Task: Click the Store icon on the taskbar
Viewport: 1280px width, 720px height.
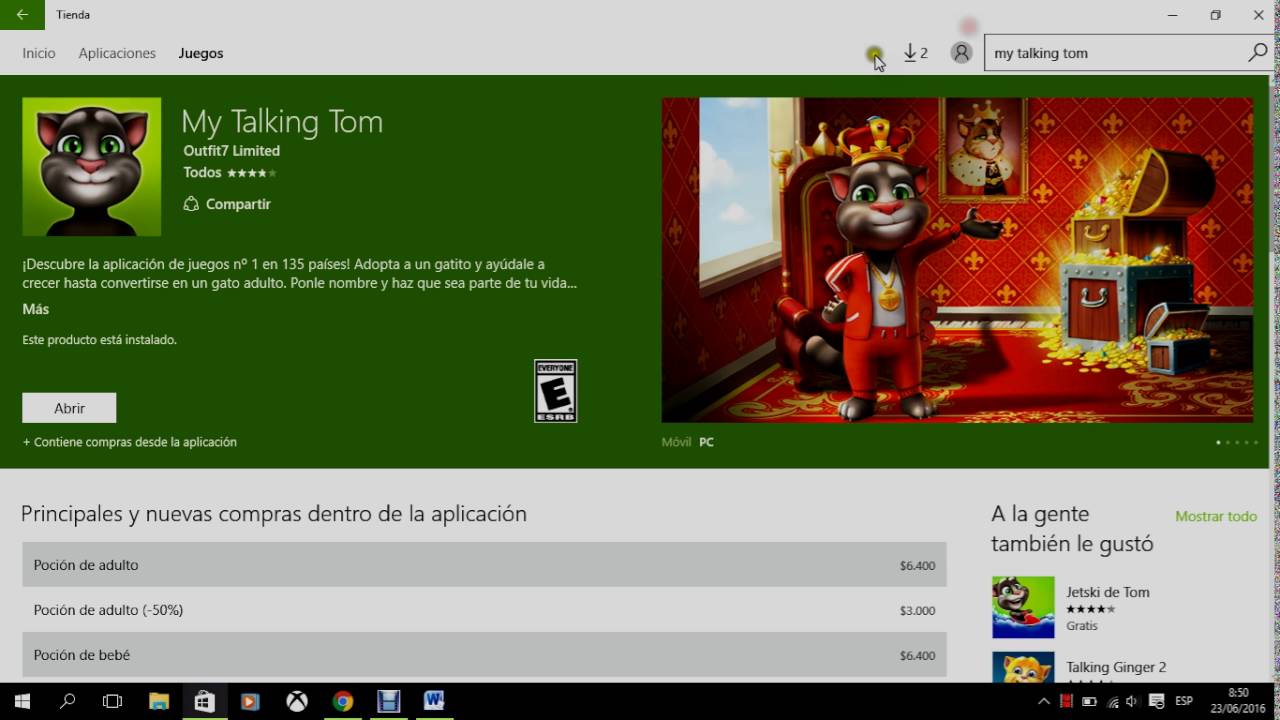Action: tap(204, 701)
